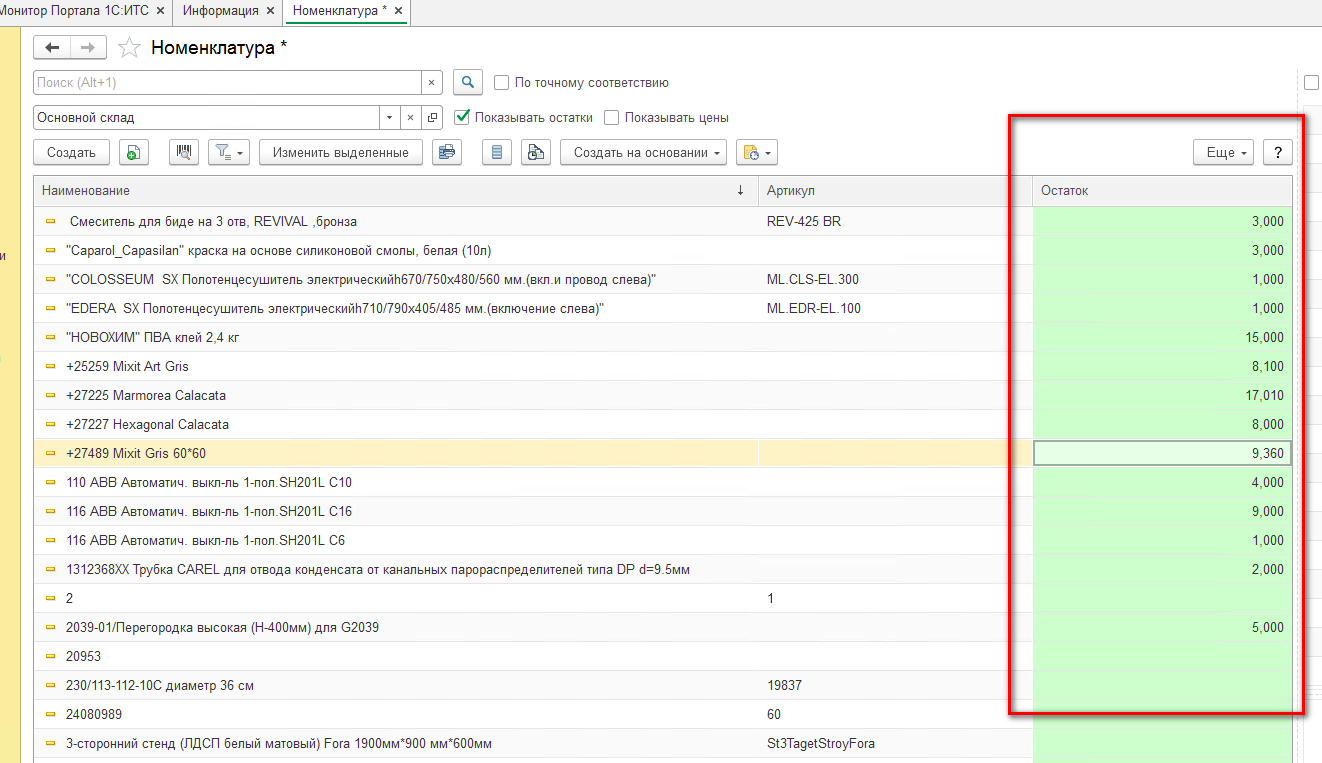1322x763 pixels.
Task: Enable По точному соответствию checkbox
Action: tap(502, 83)
